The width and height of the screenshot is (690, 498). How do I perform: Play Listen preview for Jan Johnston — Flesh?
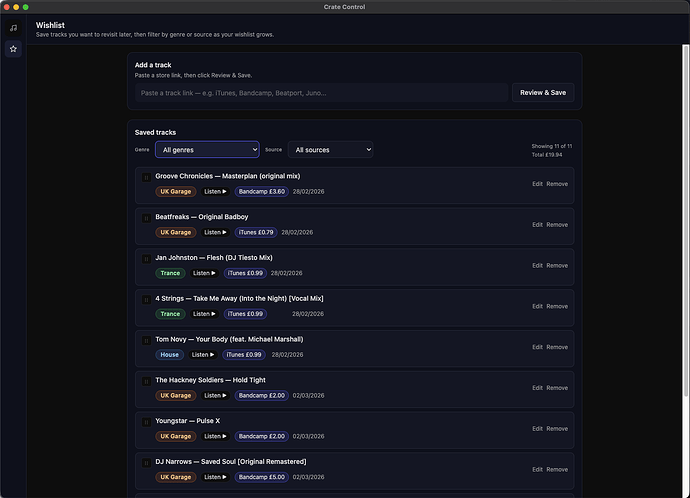pos(204,273)
